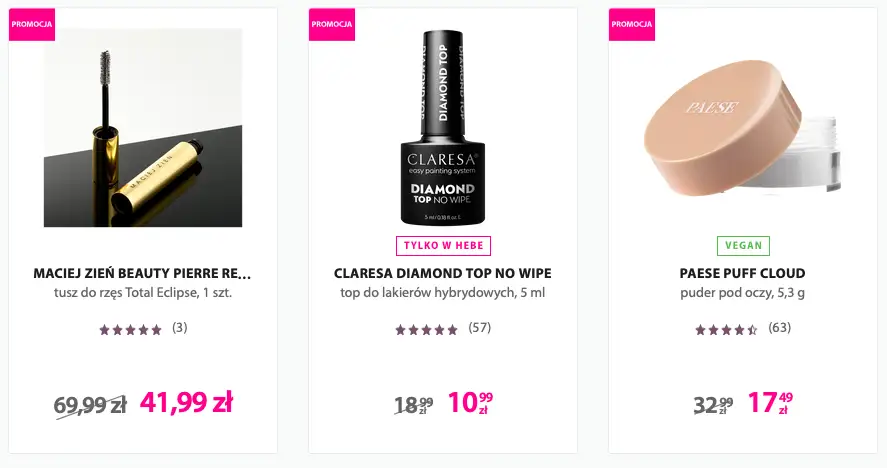
Task: Click the Paese powder's star rating
Action: pos(726,329)
